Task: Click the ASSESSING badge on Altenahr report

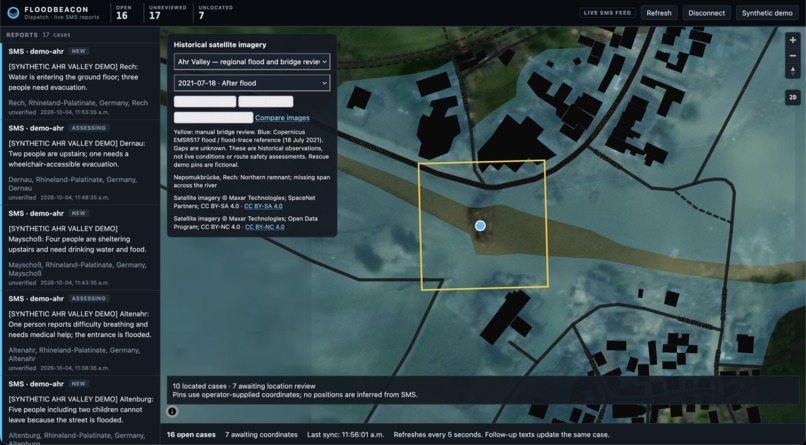Action: 89,299
